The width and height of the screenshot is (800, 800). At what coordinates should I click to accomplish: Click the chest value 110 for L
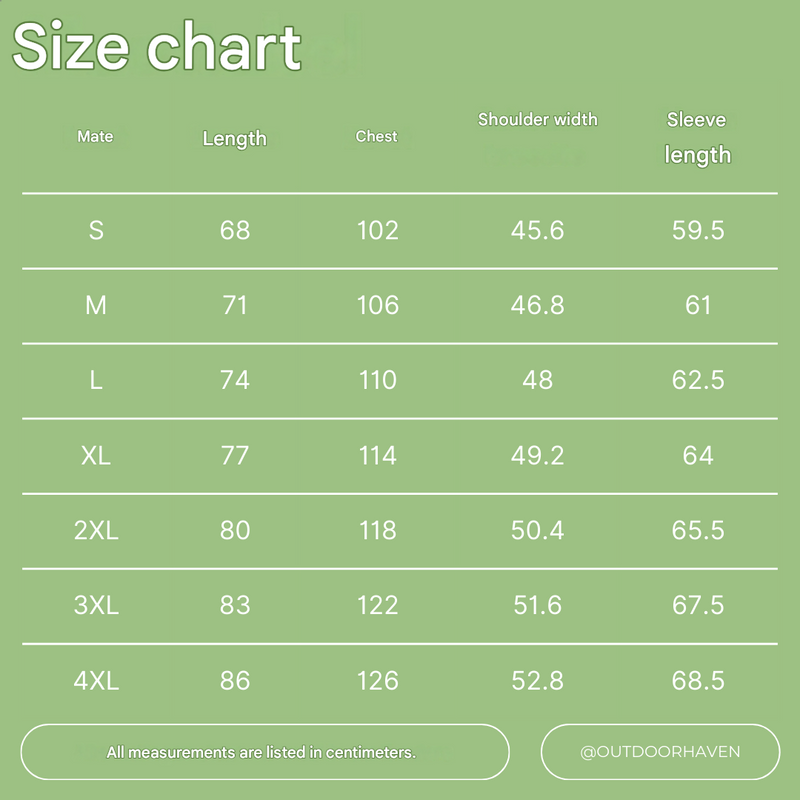pos(378,380)
